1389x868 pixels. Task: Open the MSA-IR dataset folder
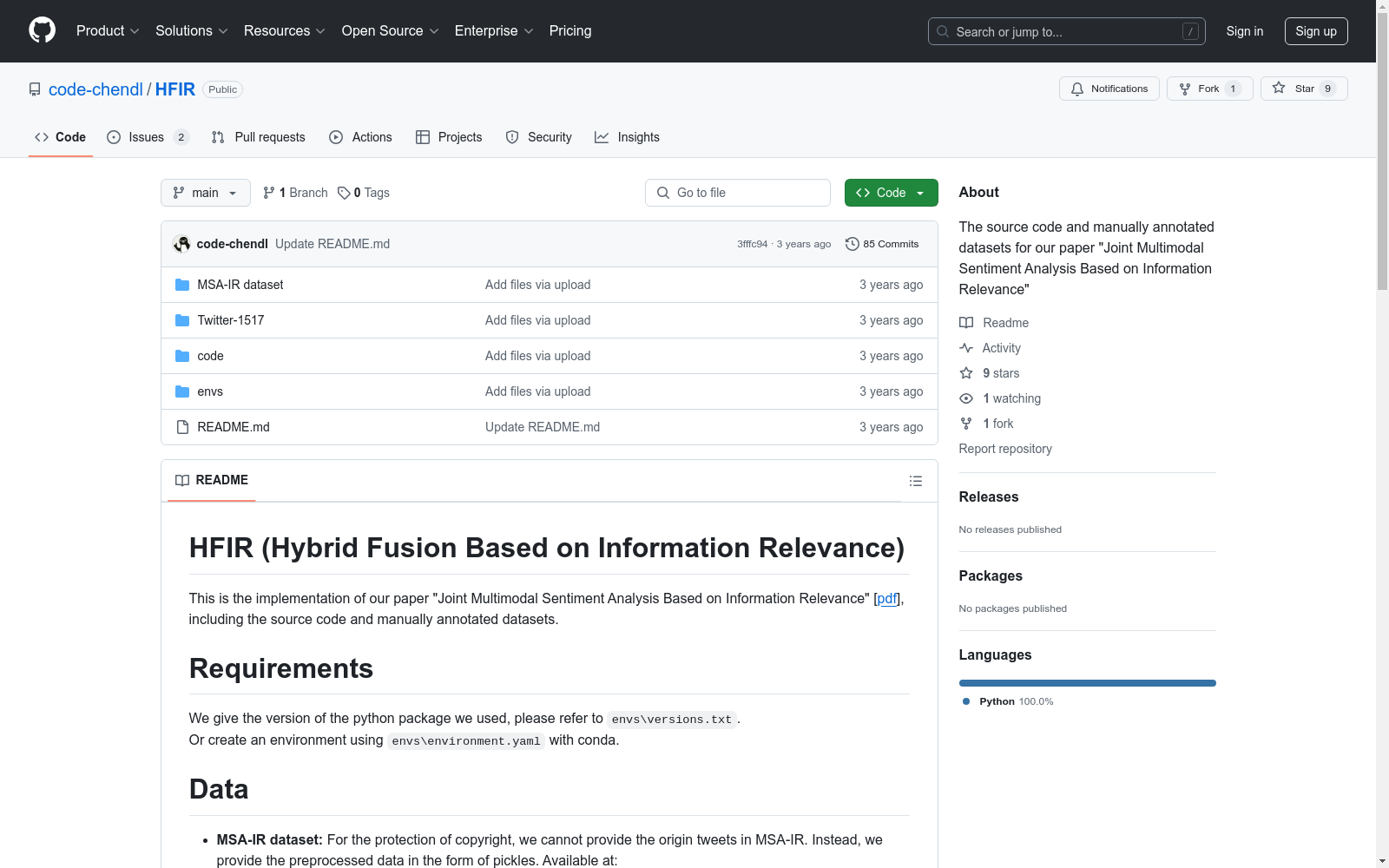click(x=240, y=285)
